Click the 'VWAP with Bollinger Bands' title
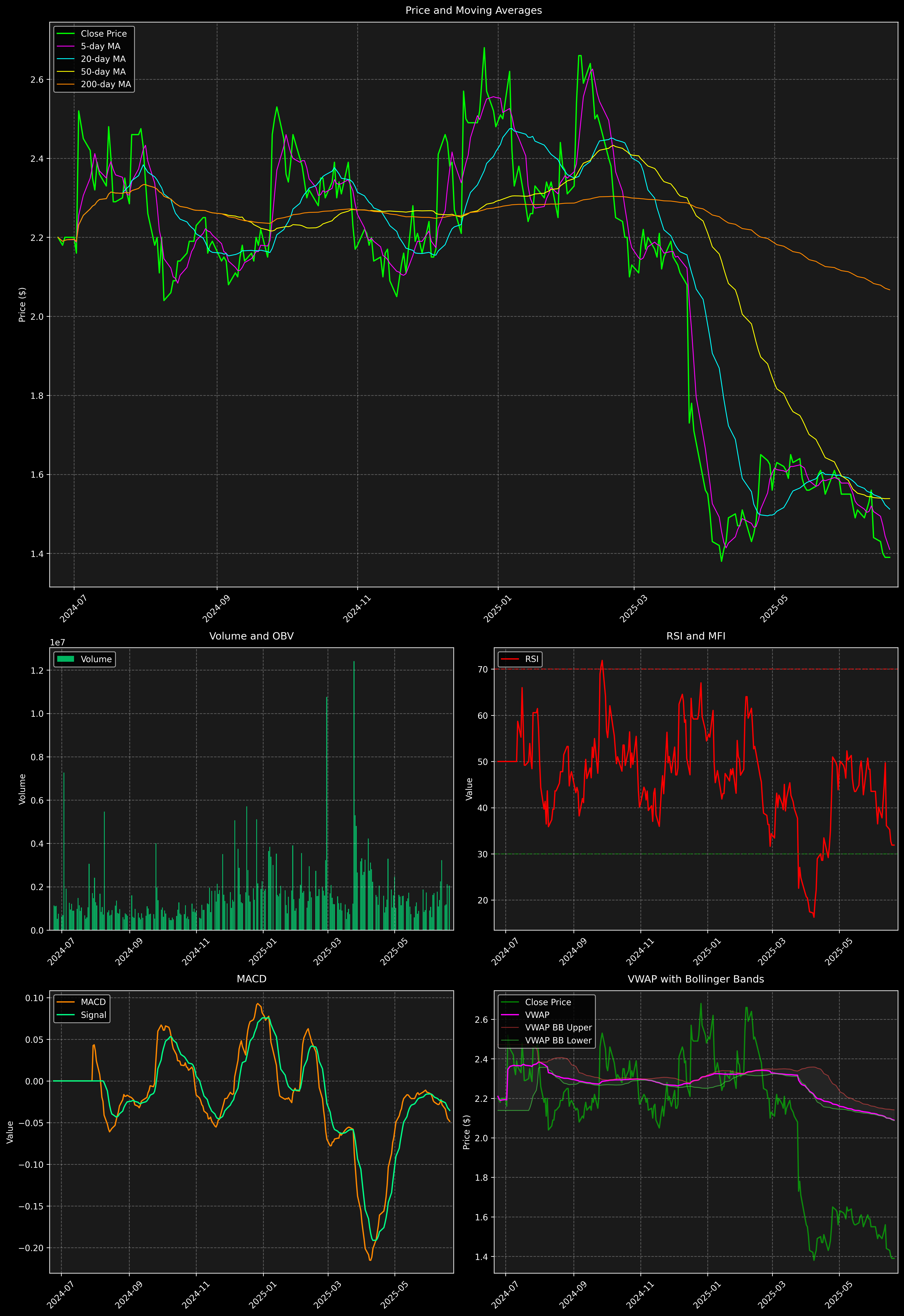Image resolution: width=904 pixels, height=1316 pixels. [695, 979]
